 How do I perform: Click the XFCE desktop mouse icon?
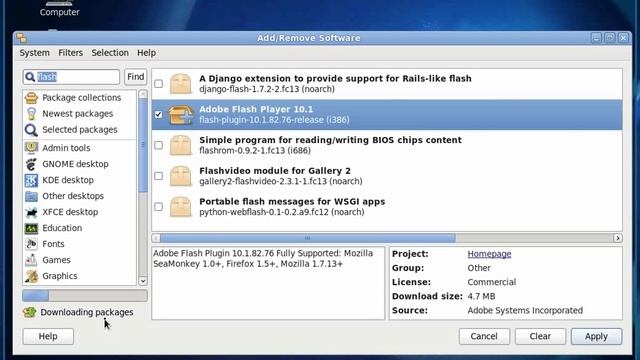point(31,212)
